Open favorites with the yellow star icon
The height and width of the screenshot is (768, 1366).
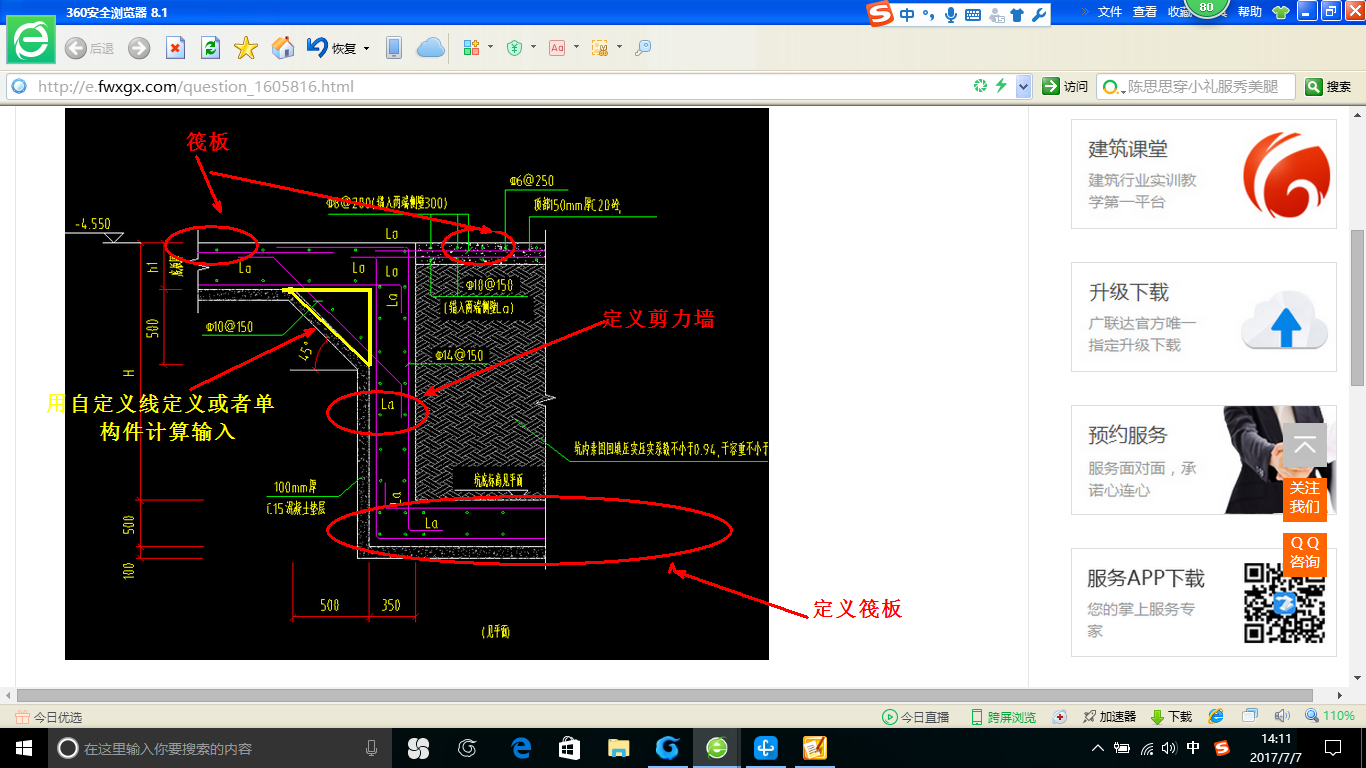(246, 48)
